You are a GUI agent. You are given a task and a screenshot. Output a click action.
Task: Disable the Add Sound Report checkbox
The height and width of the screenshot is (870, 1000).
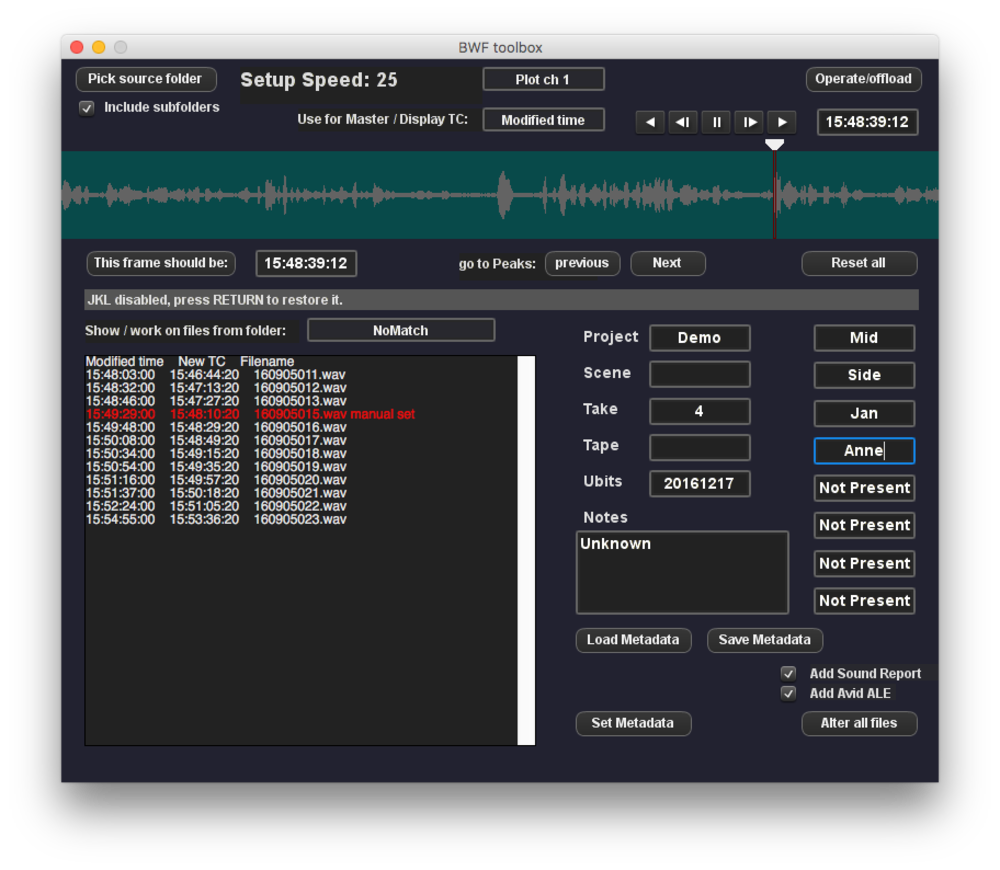click(789, 674)
